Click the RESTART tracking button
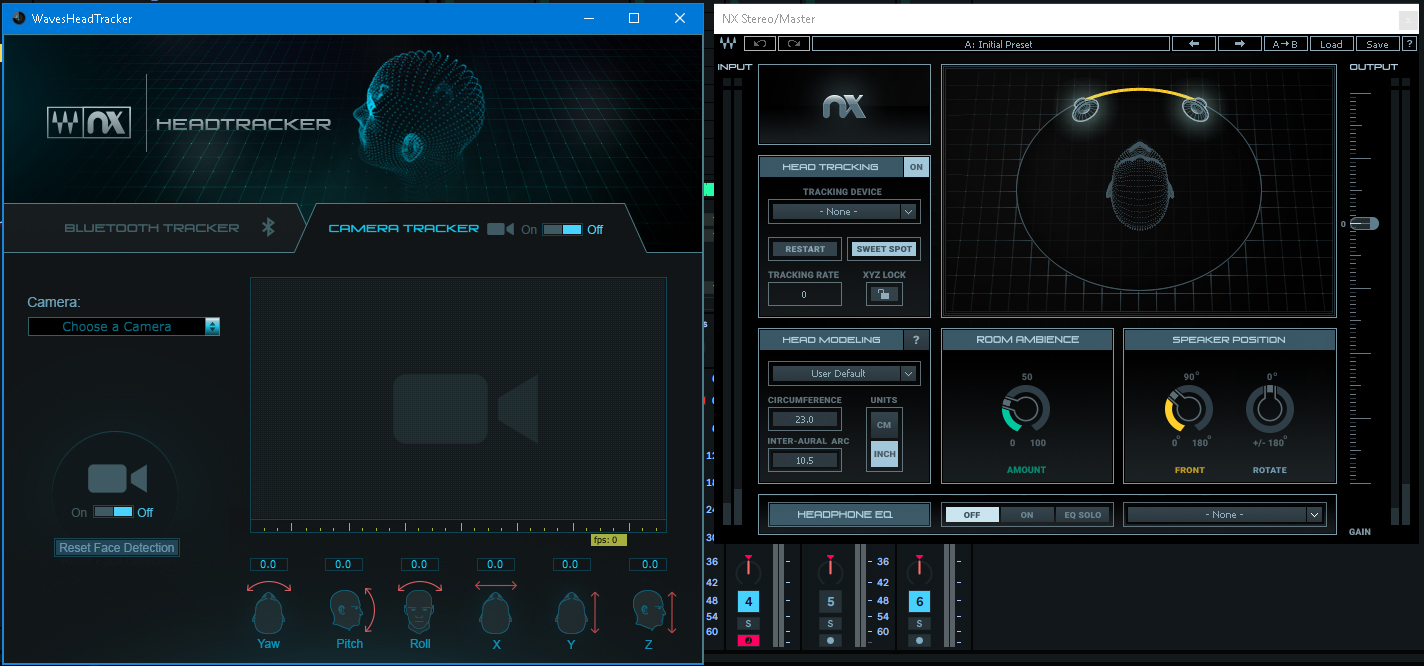This screenshot has width=1424, height=666. point(805,249)
